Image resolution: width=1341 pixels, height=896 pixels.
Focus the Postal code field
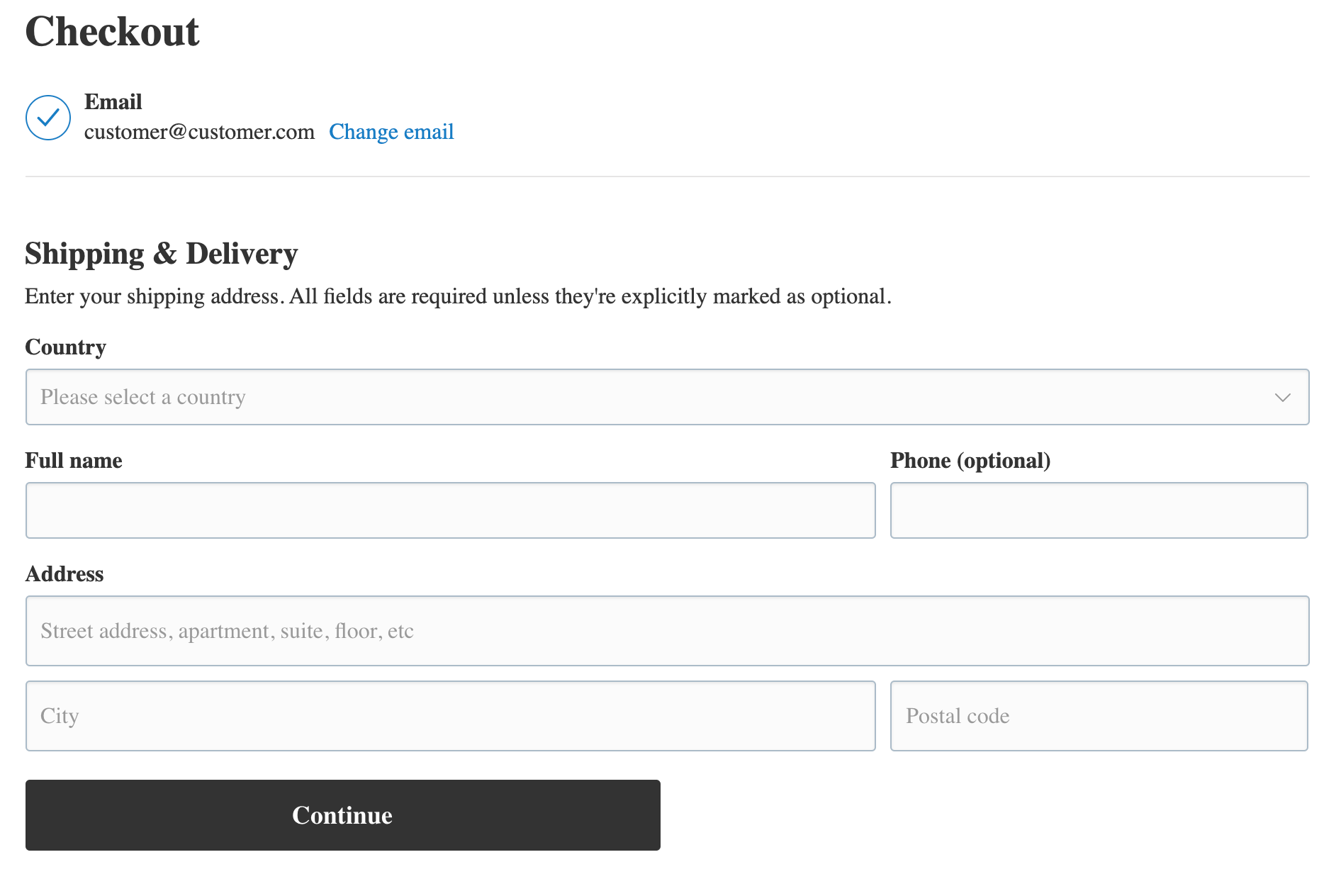click(1099, 716)
